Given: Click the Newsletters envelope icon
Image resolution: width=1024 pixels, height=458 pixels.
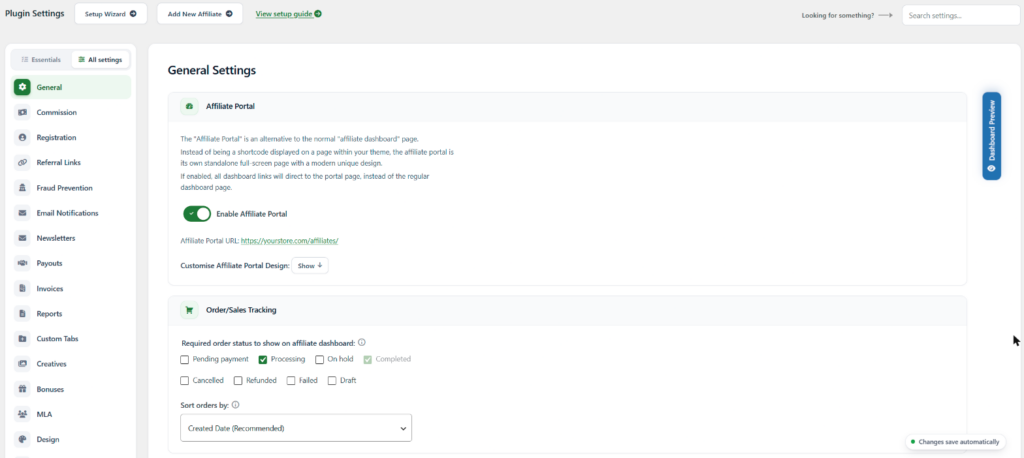Looking at the screenshot, I should pos(22,238).
